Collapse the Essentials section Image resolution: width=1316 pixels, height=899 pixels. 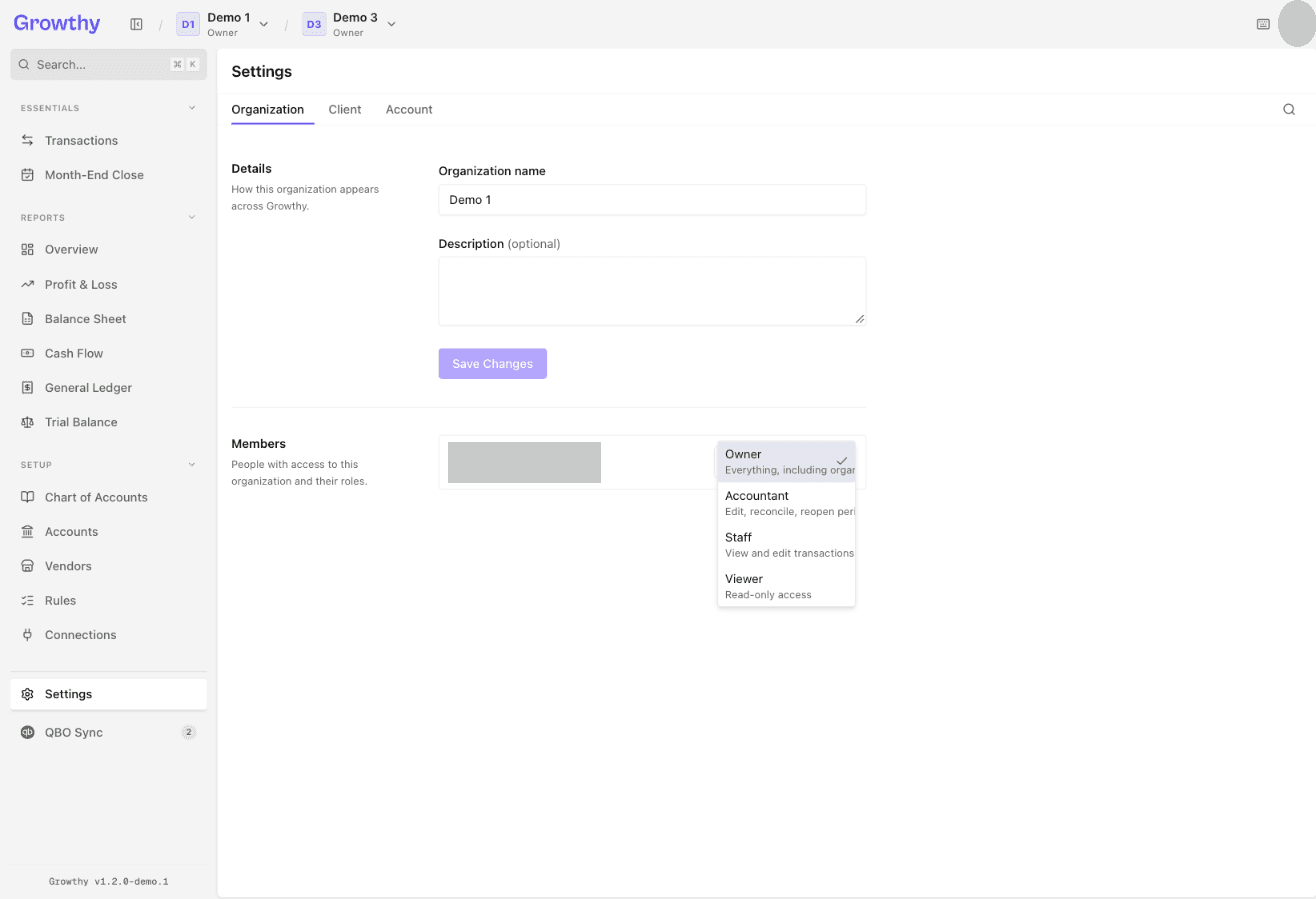pyautogui.click(x=193, y=108)
